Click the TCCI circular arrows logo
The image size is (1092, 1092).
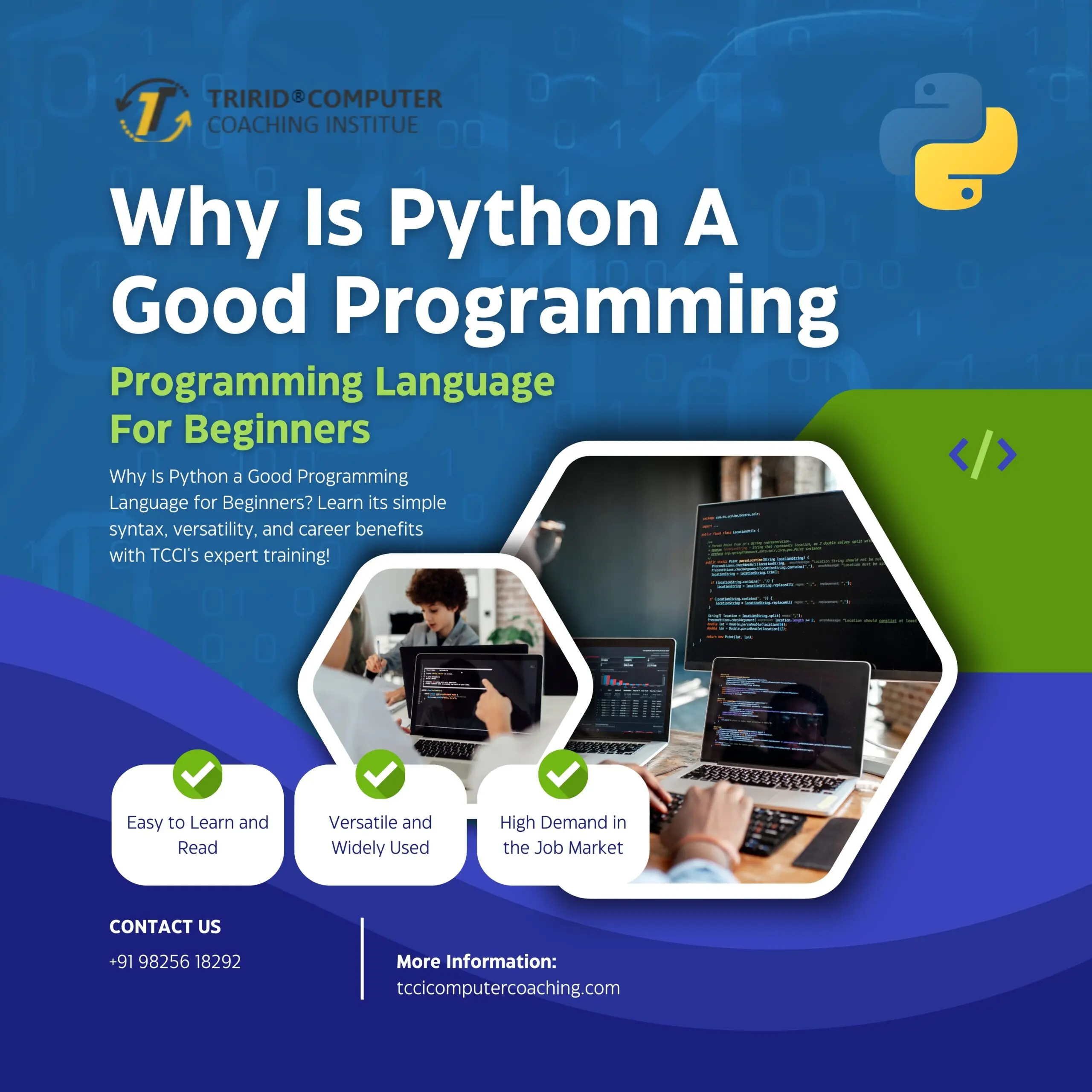(153, 111)
